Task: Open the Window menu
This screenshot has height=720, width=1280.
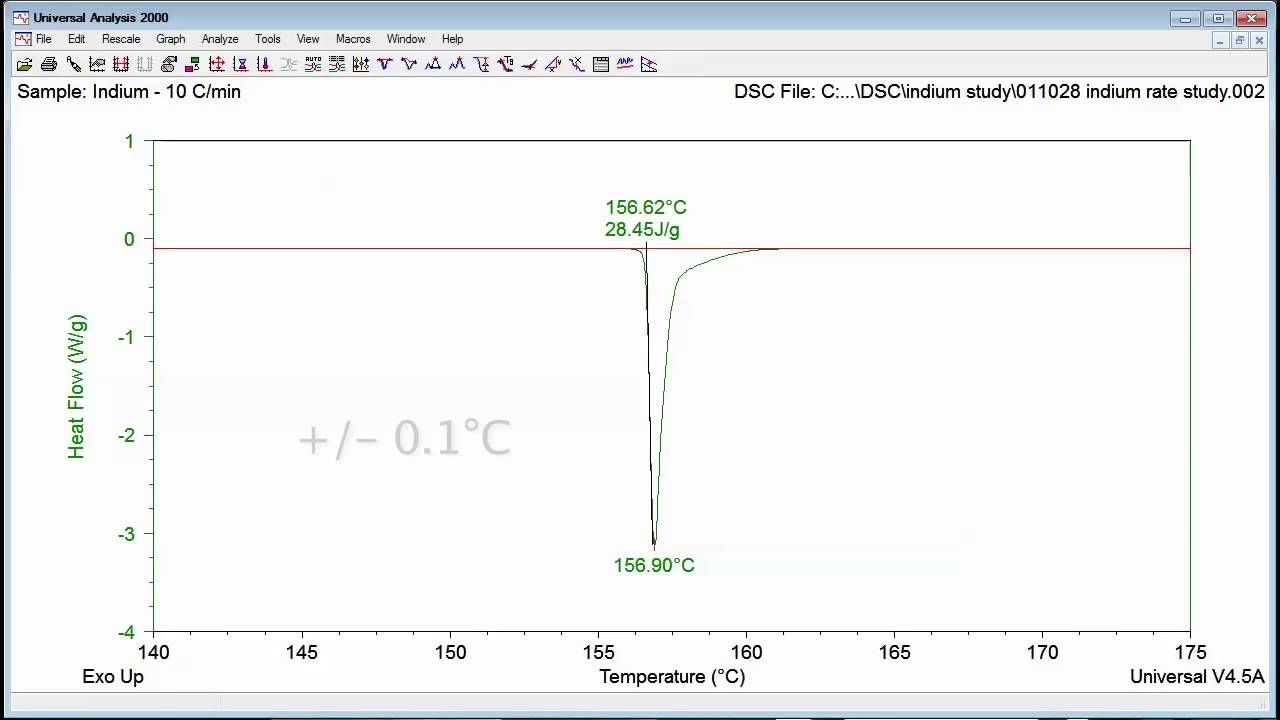Action: coord(406,39)
